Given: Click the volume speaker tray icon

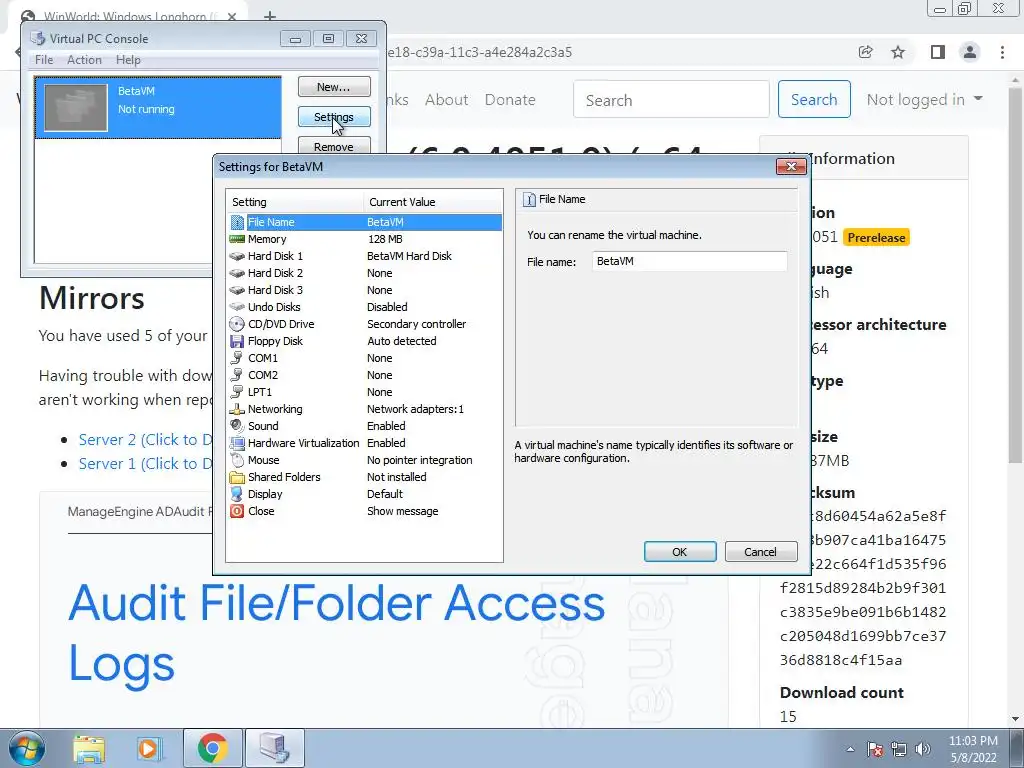Looking at the screenshot, I should [x=923, y=748].
